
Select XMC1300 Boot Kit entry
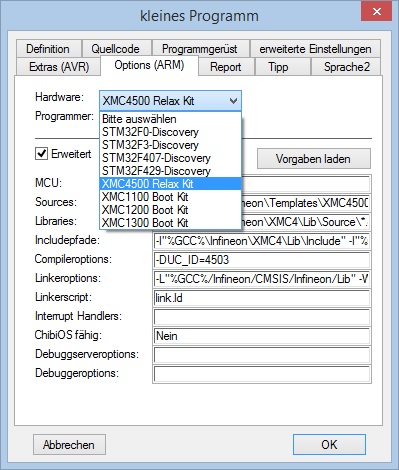[x=170, y=223]
